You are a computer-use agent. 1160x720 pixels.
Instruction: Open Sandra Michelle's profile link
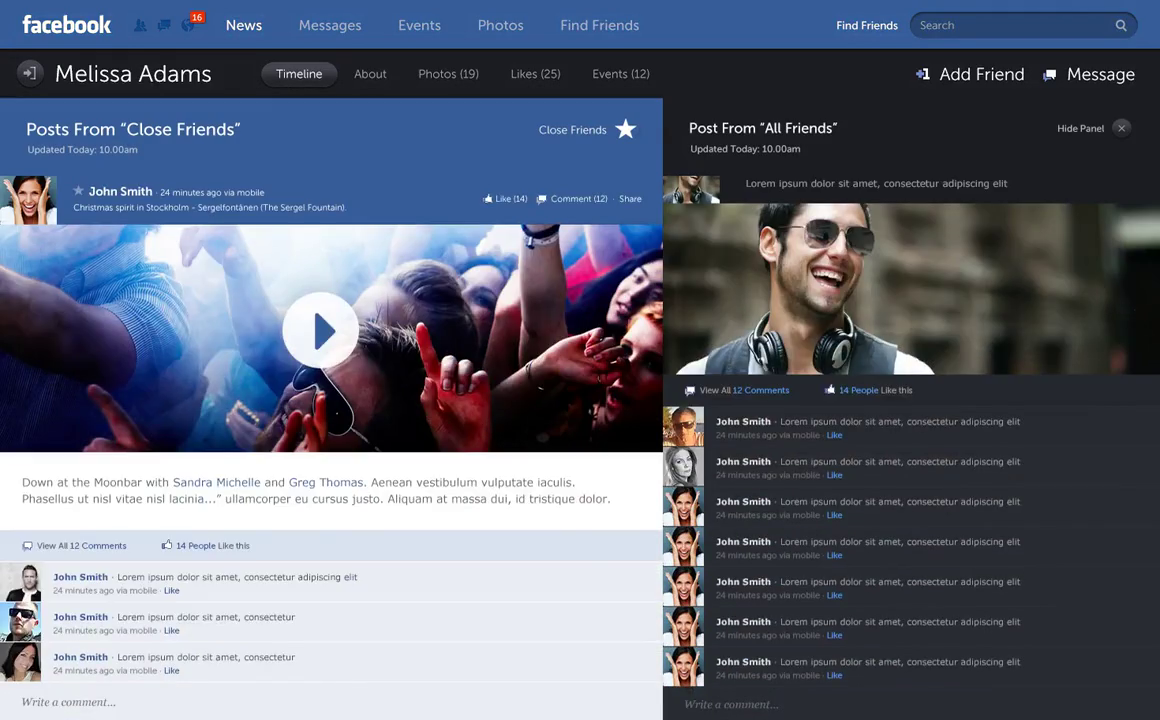pyautogui.click(x=216, y=483)
